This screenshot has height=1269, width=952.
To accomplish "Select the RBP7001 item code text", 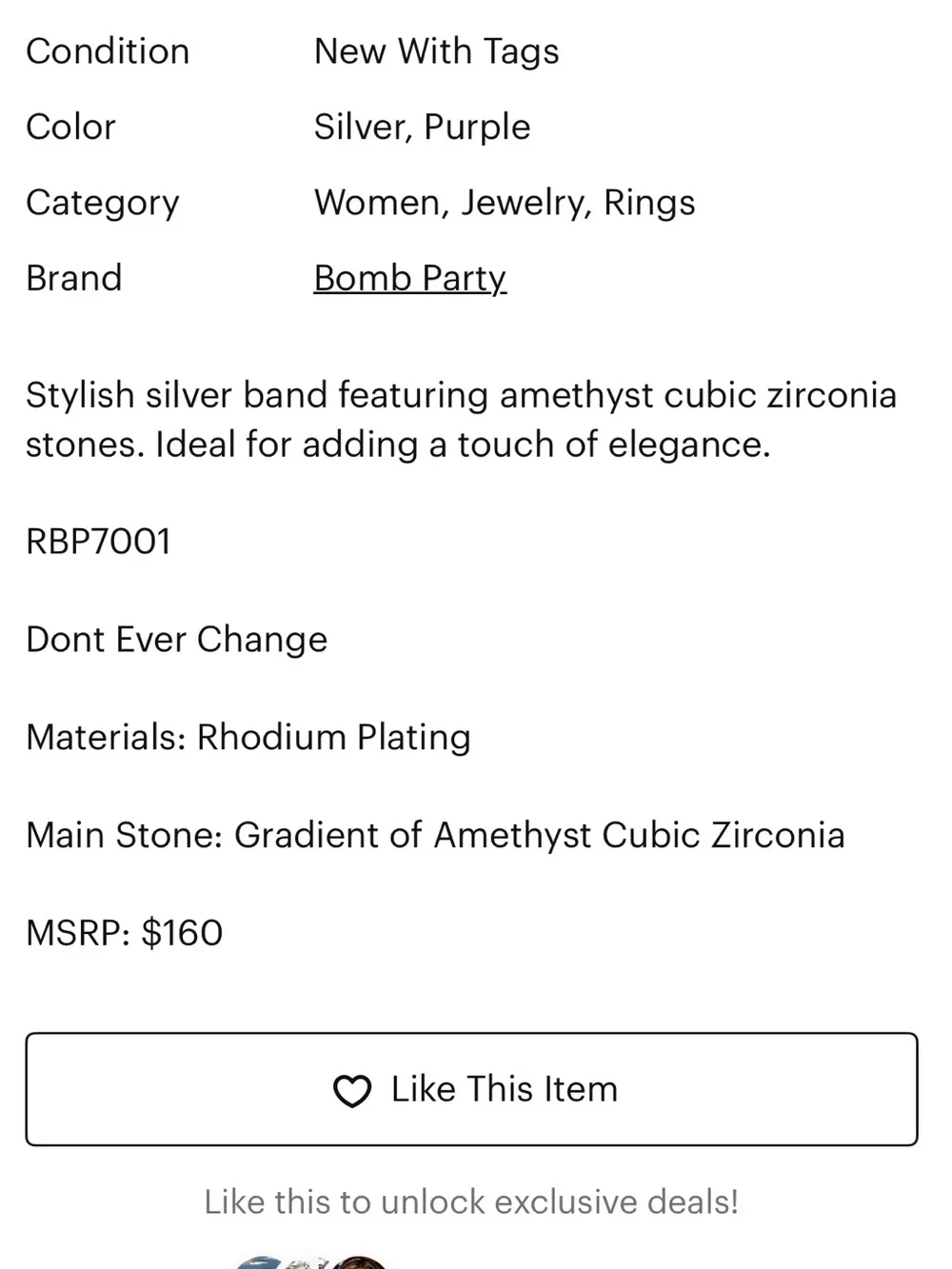I will pos(99,542).
